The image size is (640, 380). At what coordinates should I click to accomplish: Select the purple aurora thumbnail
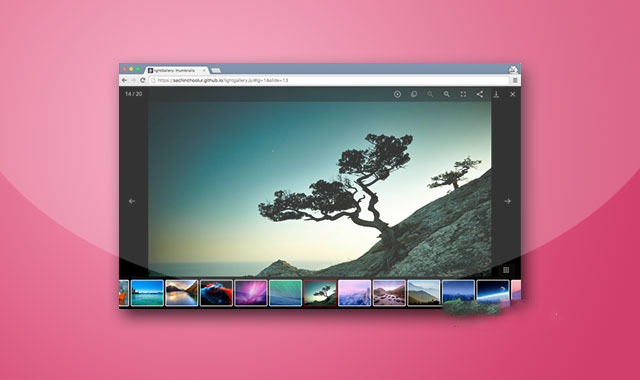pyautogui.click(x=251, y=293)
